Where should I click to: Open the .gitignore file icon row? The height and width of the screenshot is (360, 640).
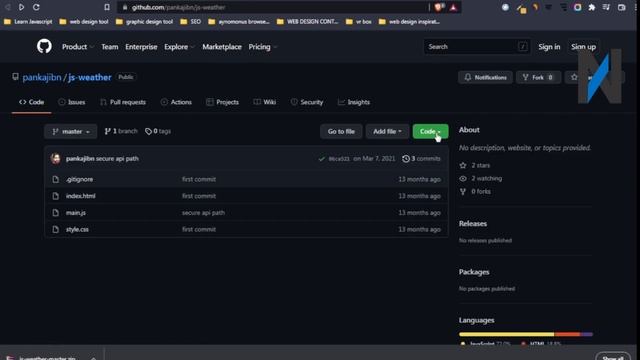click(x=56, y=179)
